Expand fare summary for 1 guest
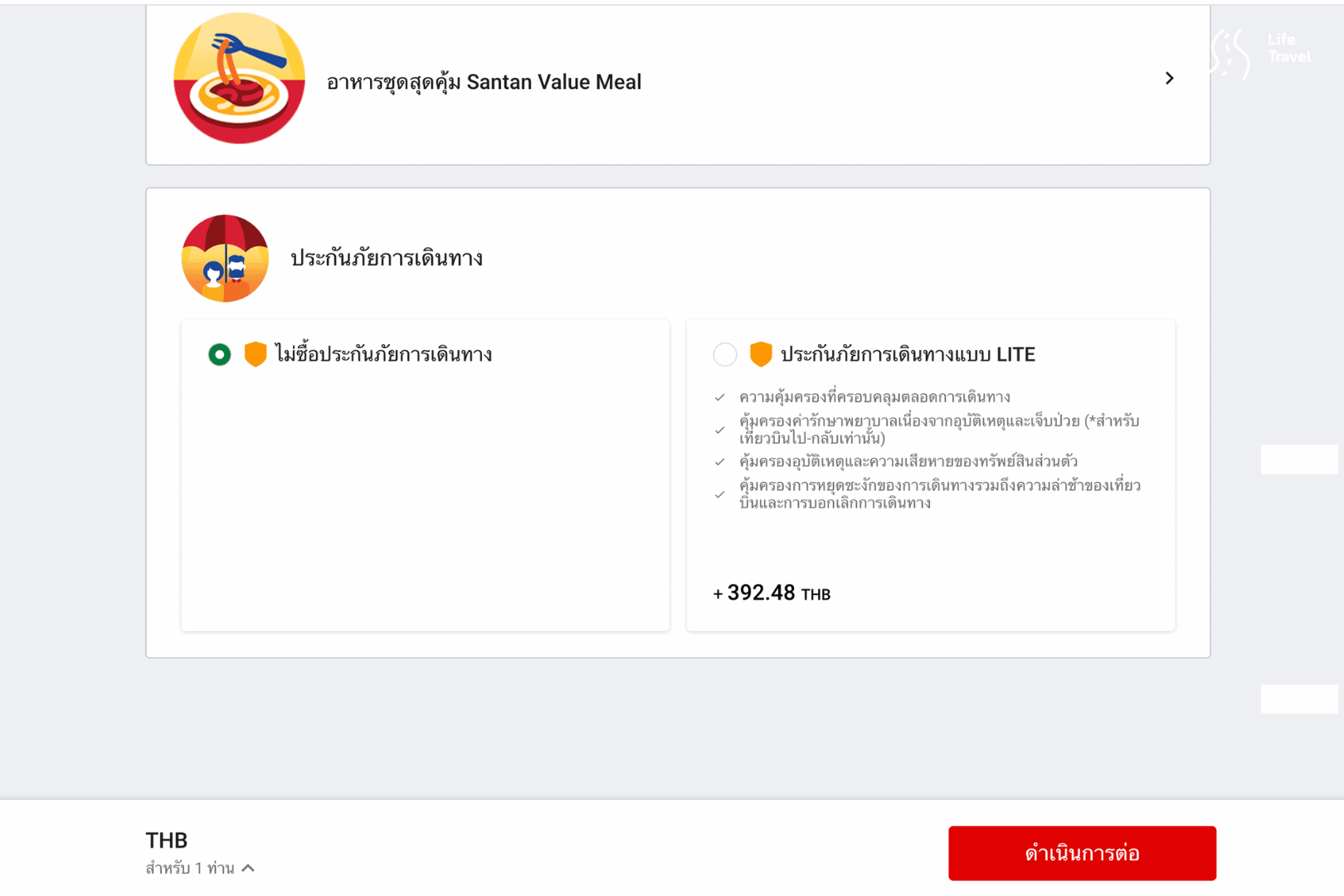 tap(248, 868)
